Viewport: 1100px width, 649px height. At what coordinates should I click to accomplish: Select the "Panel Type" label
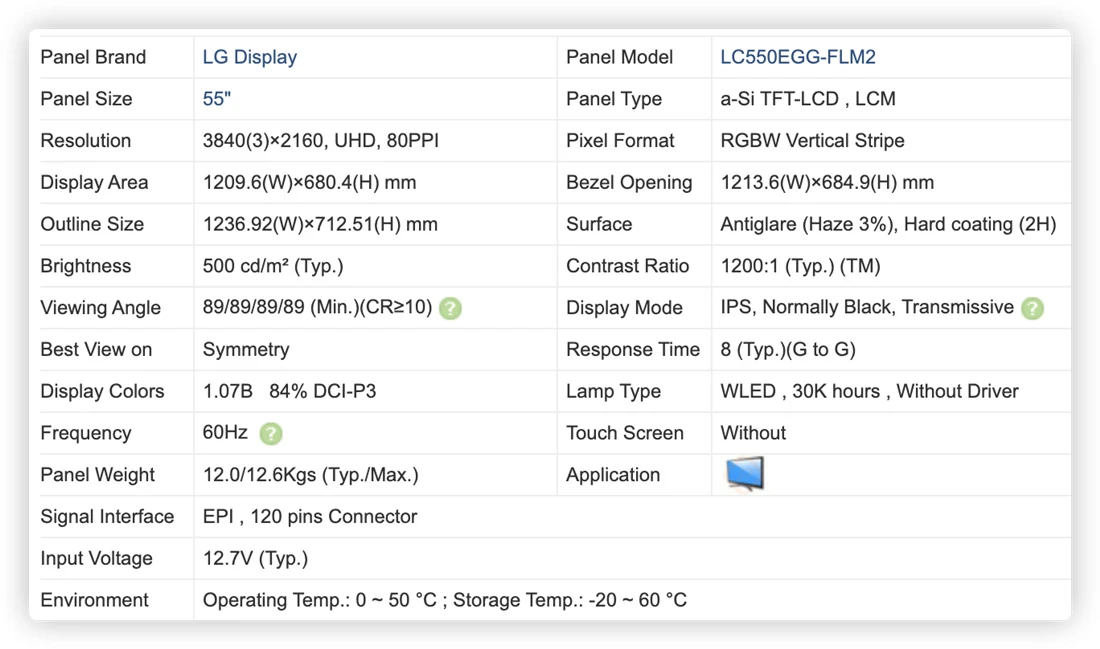click(614, 99)
